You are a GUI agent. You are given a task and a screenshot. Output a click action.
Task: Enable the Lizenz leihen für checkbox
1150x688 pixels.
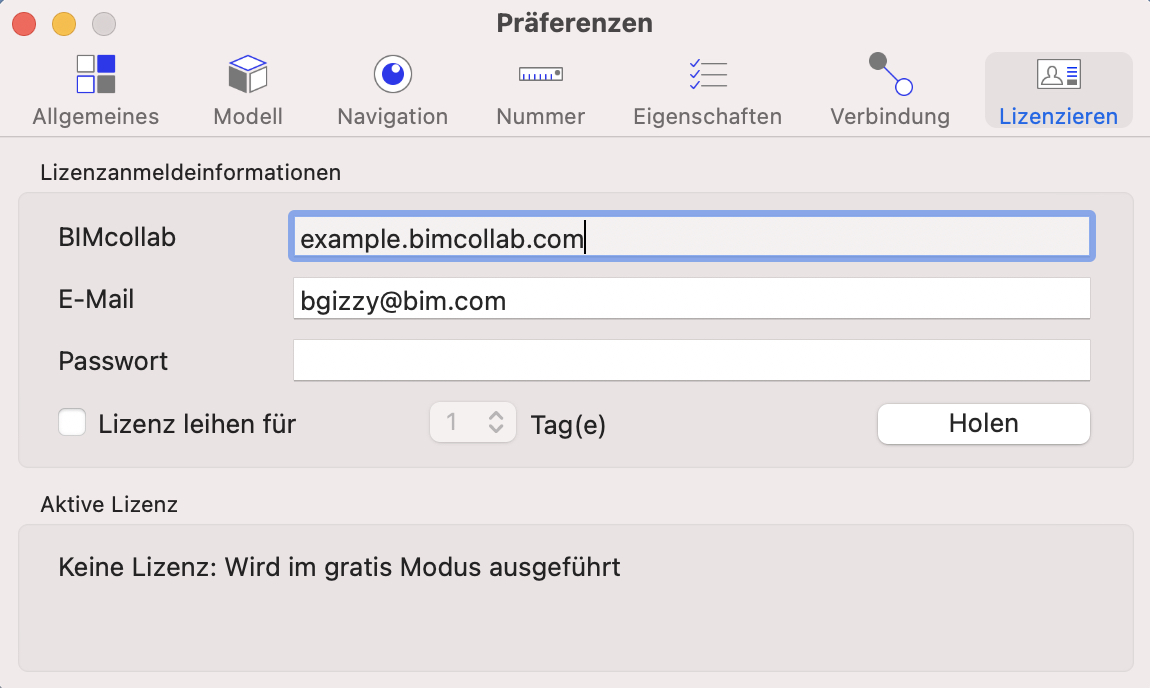click(x=72, y=423)
